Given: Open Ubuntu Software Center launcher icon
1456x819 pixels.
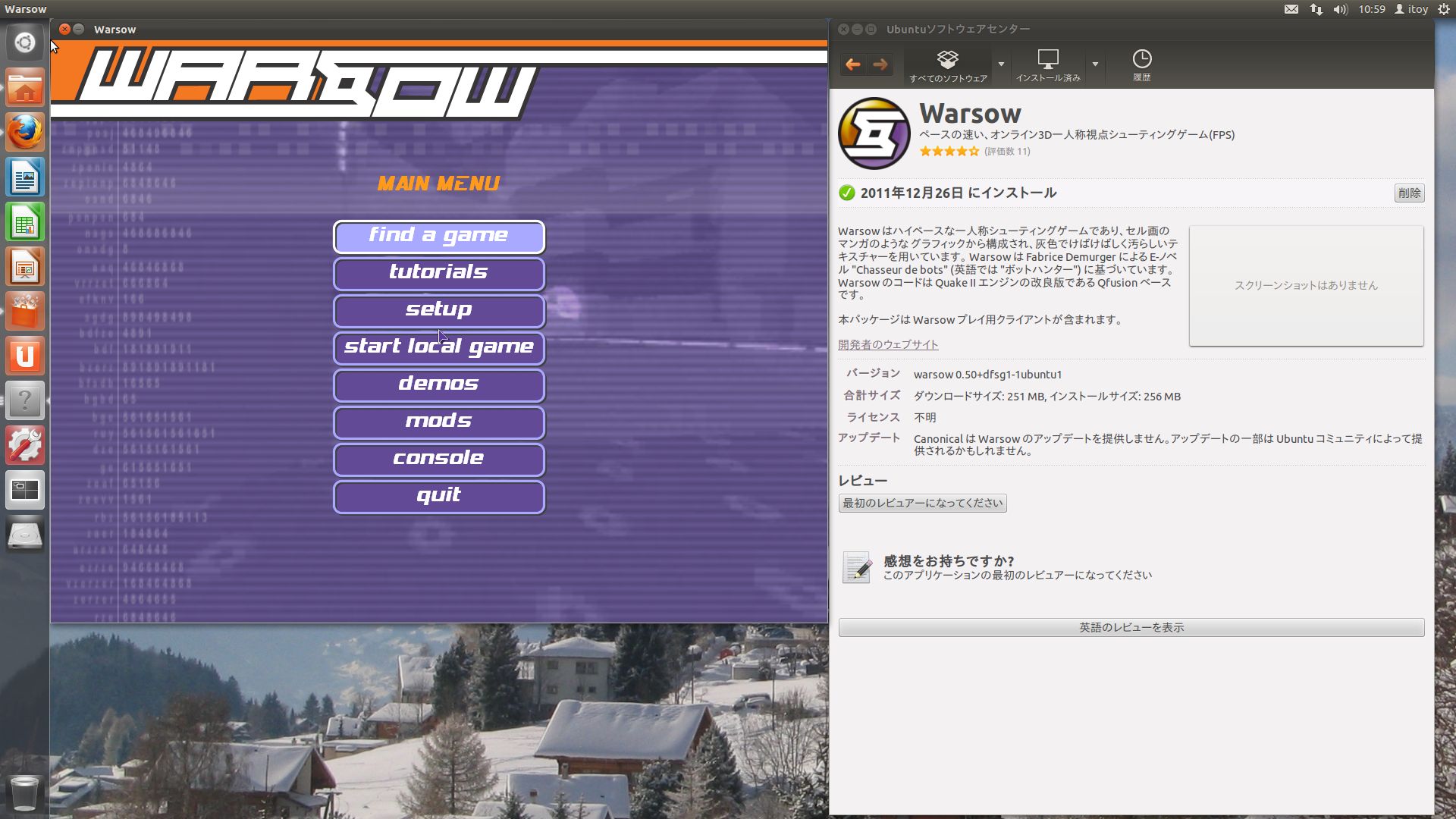Looking at the screenshot, I should tap(24, 312).
